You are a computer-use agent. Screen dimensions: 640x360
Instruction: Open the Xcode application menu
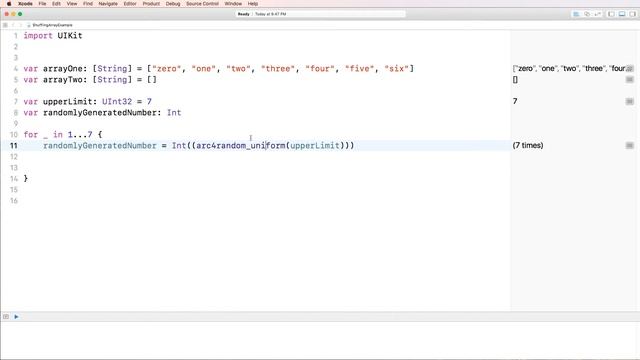(x=25, y=4)
